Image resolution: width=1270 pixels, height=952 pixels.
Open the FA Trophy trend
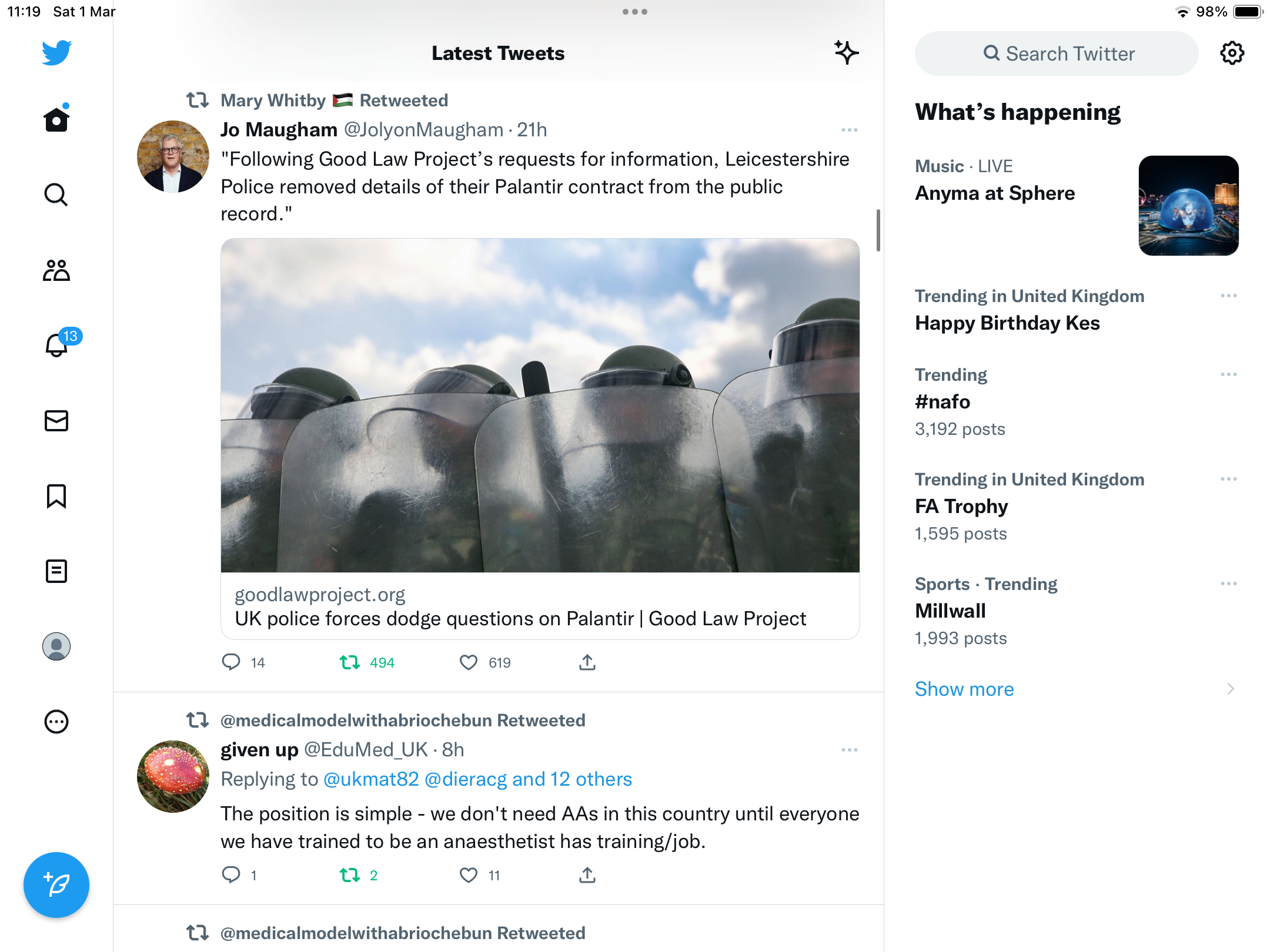coord(961,507)
